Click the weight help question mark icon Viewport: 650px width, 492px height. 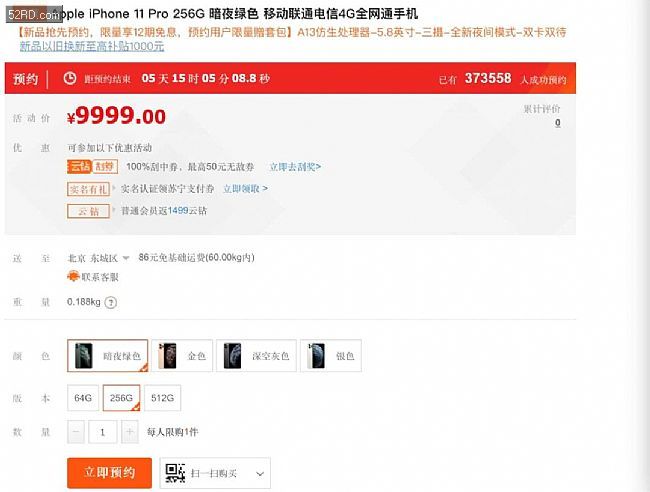(x=111, y=303)
